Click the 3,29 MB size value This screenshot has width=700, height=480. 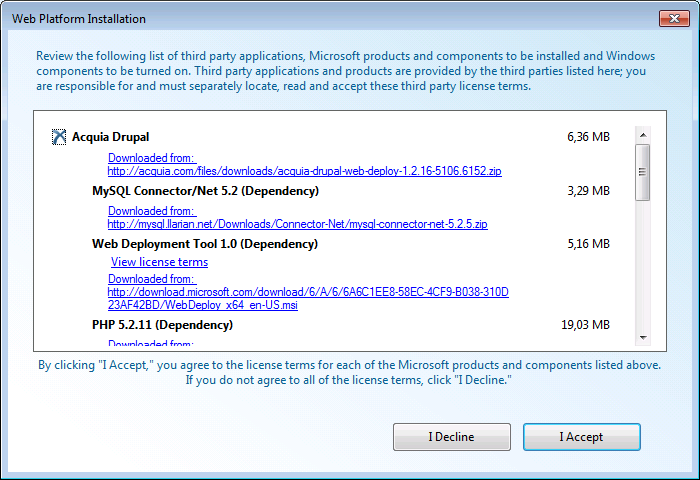tap(588, 191)
